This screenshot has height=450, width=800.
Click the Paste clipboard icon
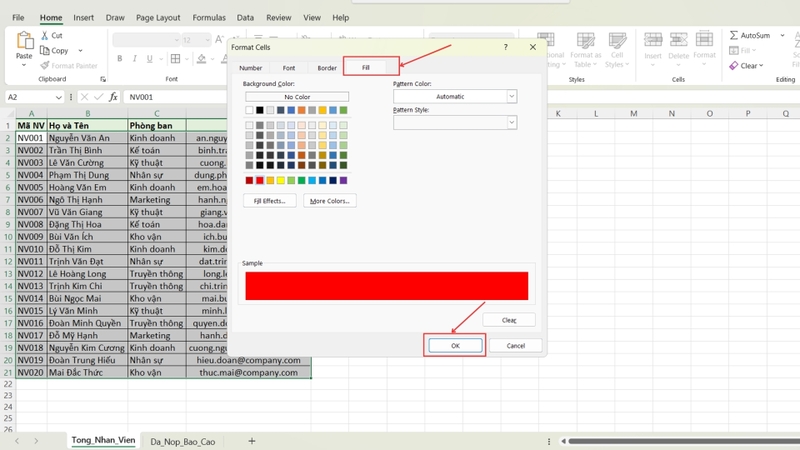24,40
